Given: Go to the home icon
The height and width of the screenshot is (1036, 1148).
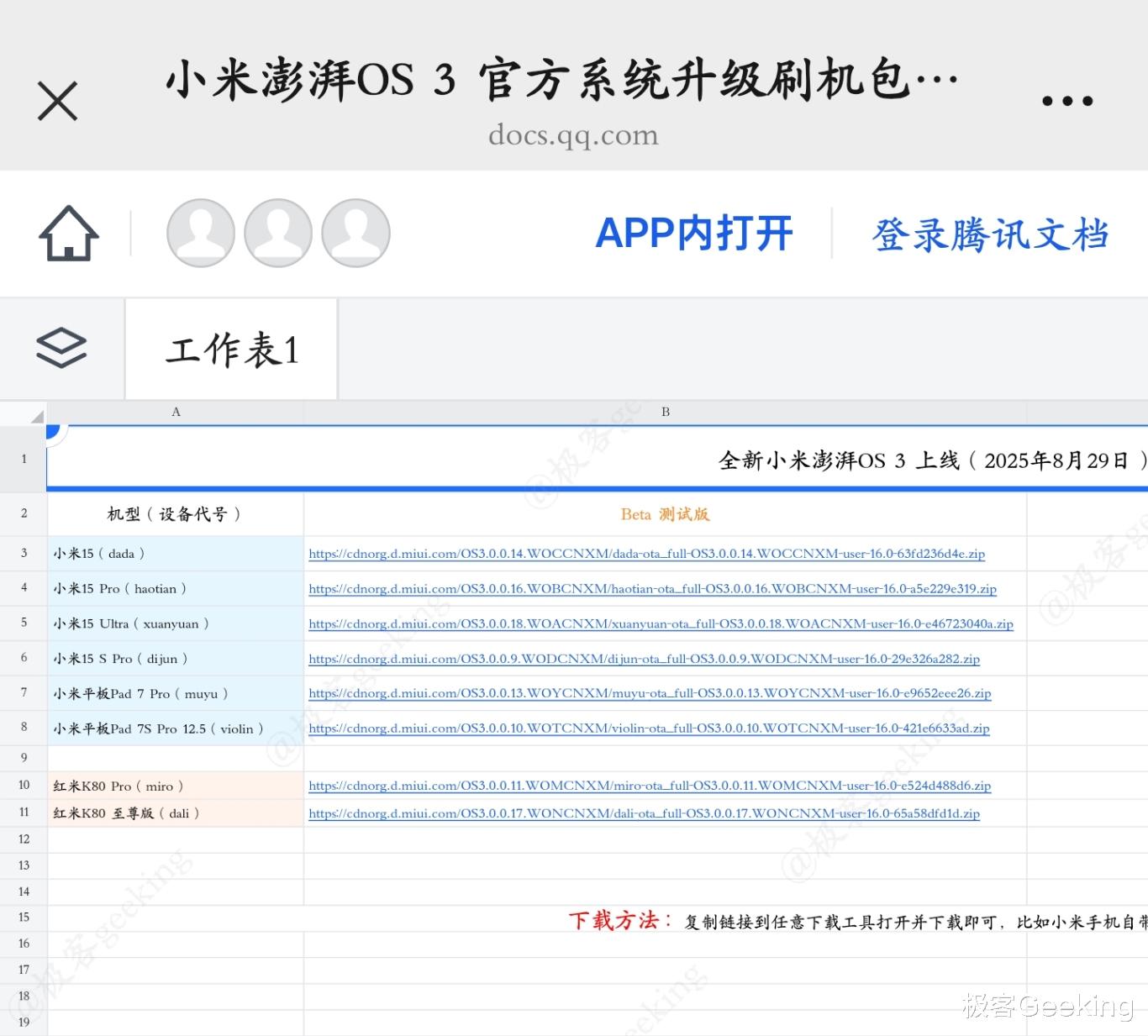Looking at the screenshot, I should pos(69,233).
